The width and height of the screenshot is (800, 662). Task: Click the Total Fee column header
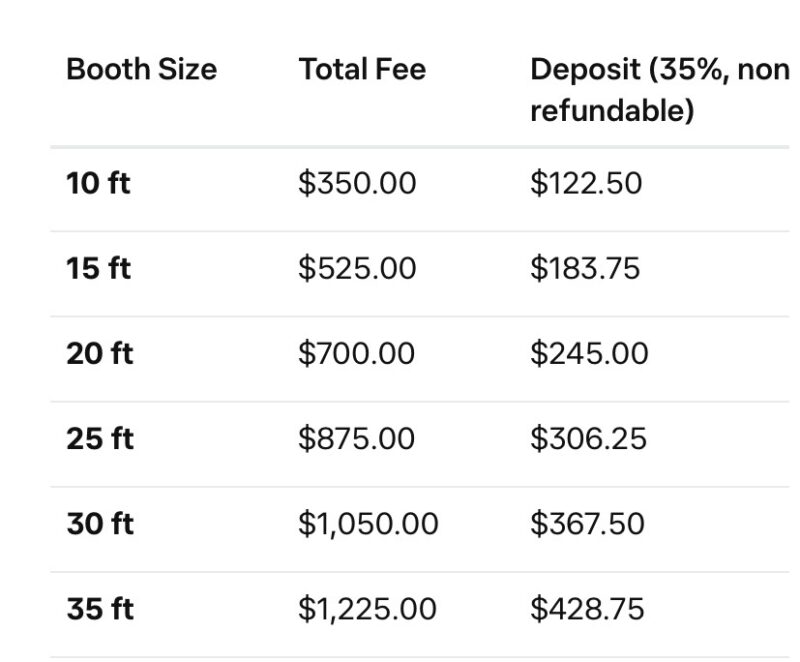pos(362,70)
